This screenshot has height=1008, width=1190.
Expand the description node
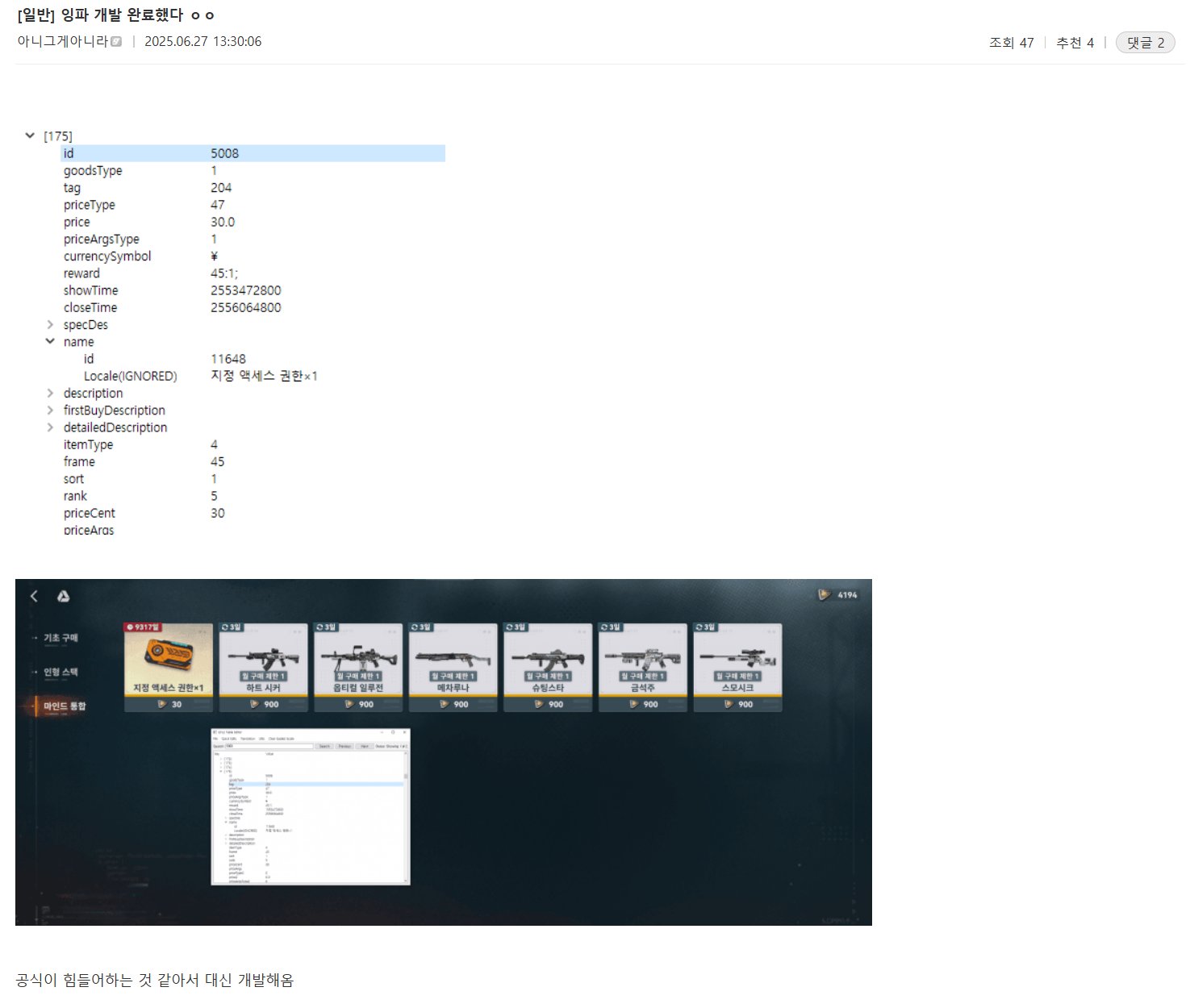pos(50,394)
